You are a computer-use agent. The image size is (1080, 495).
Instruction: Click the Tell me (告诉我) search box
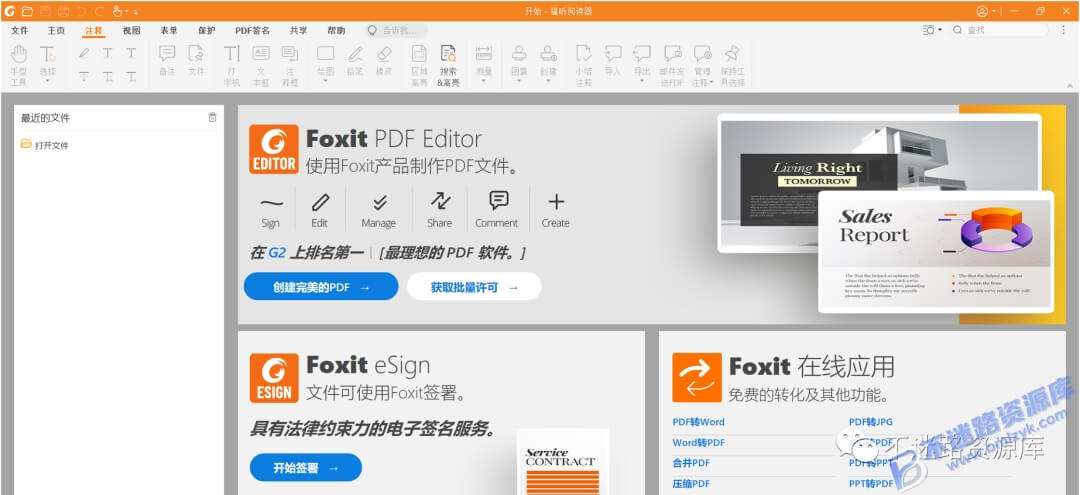396,30
